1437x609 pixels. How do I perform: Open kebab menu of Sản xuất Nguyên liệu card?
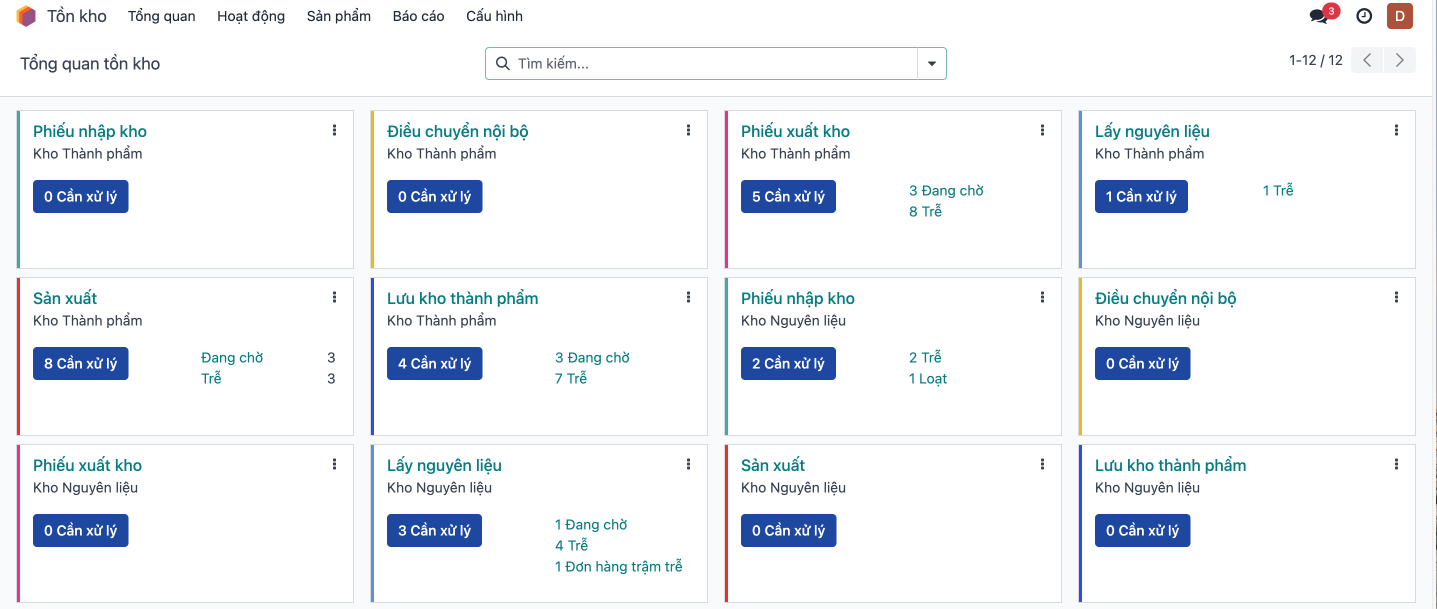(1042, 465)
